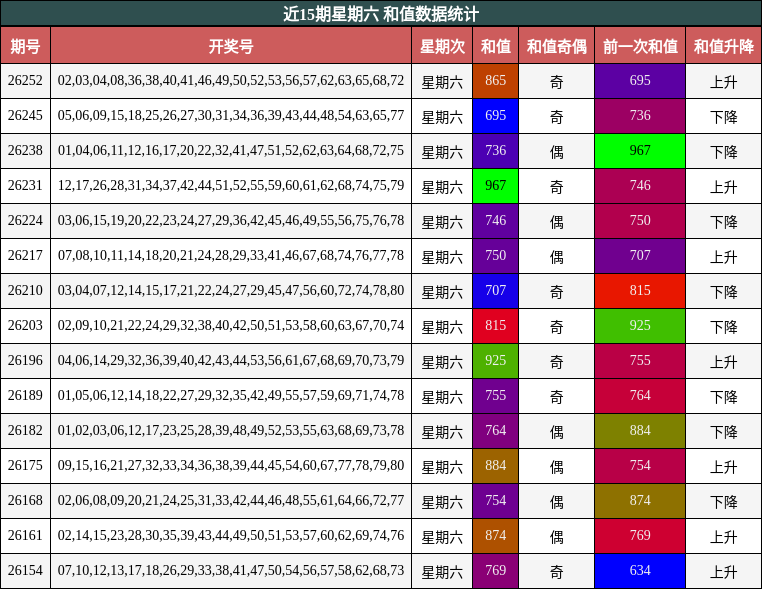Click the draw numbers starting 02,03,04,08,36
Screen dimensions: 762x589
click(231, 80)
